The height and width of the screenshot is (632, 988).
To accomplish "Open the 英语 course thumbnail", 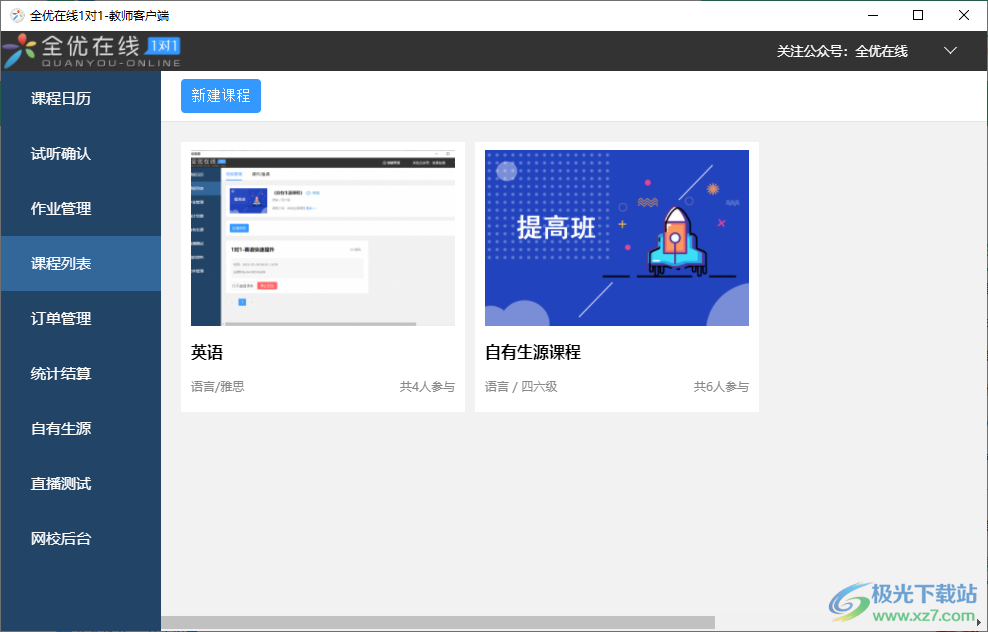I will pos(322,237).
